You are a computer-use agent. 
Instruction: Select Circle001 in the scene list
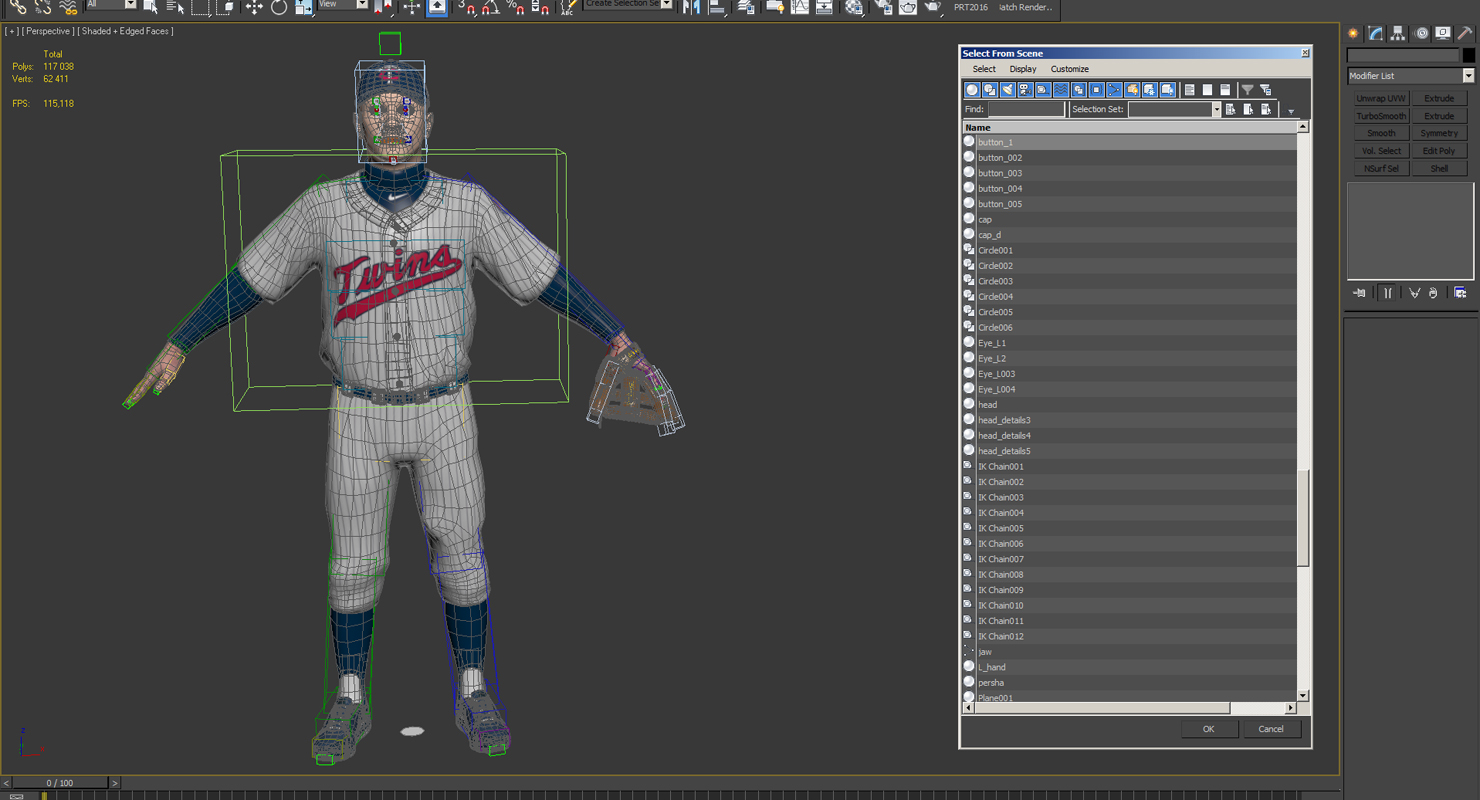[x=1129, y=250]
